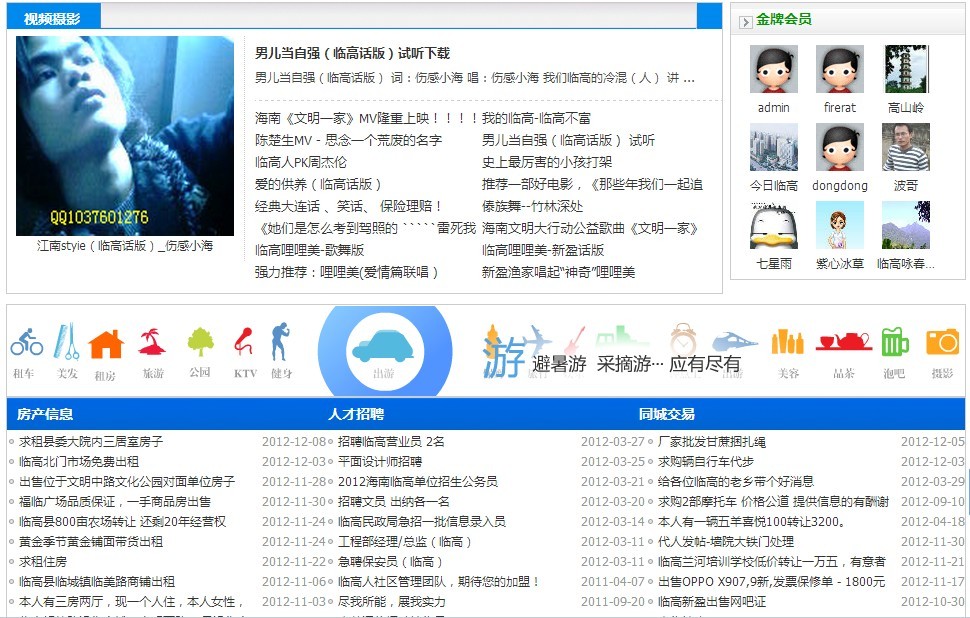This screenshot has height=618, width=970.
Task: Open the 美容 cosmetic bottles icon
Action: [x=787, y=341]
